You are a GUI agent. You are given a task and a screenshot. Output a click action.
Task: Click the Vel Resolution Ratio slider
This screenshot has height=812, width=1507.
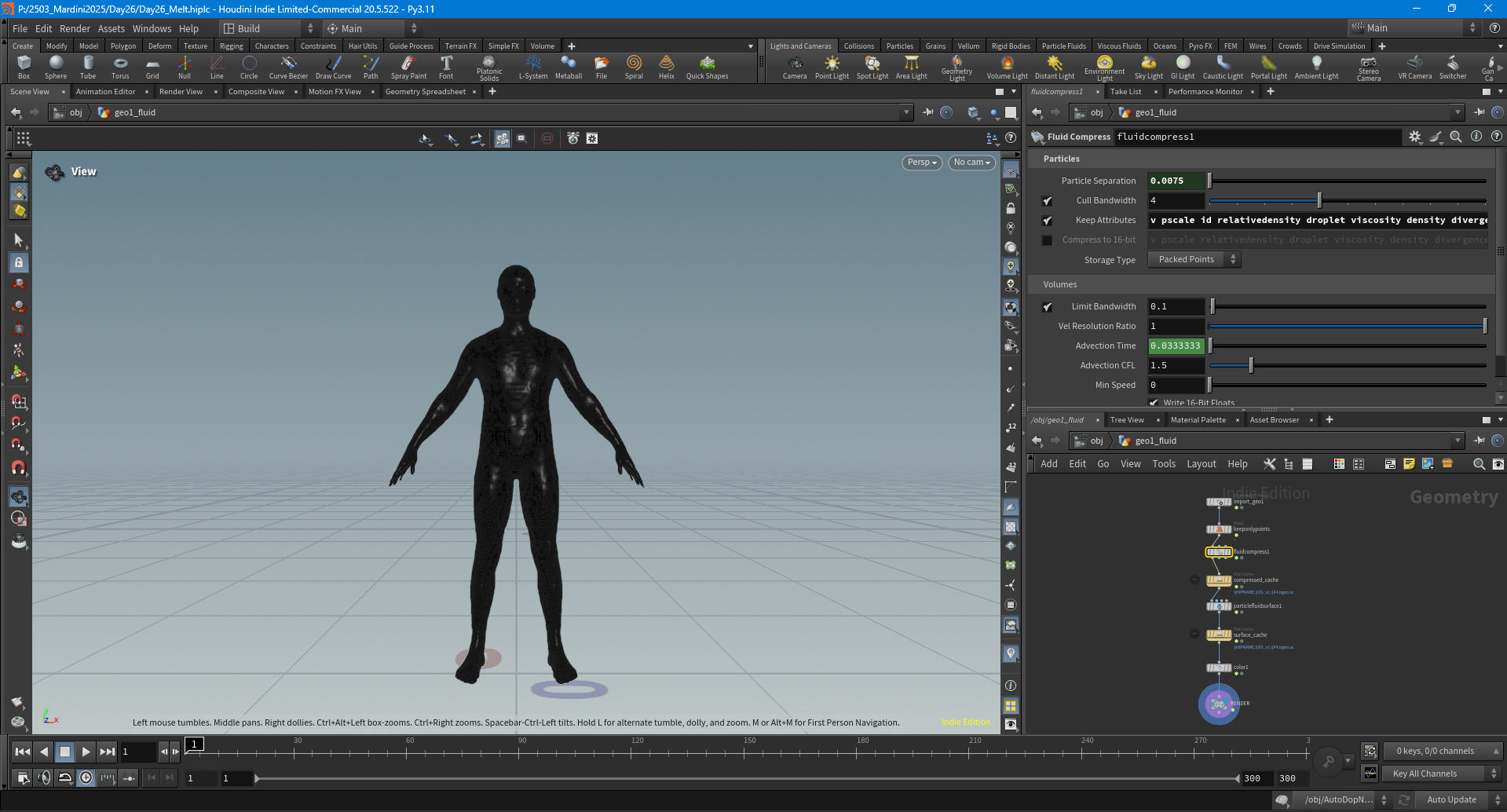tap(1347, 327)
